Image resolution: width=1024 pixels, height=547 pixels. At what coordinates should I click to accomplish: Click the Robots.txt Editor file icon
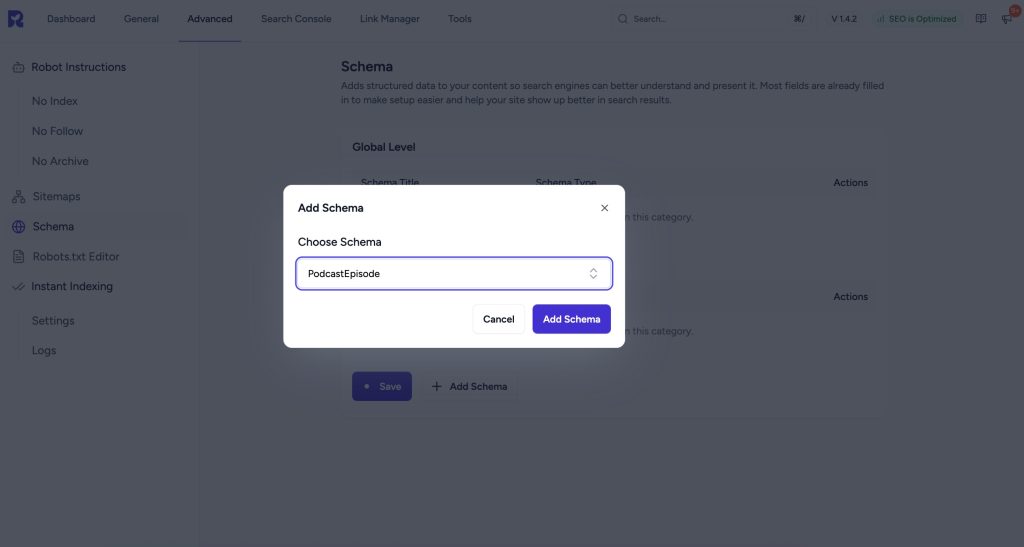coord(18,257)
